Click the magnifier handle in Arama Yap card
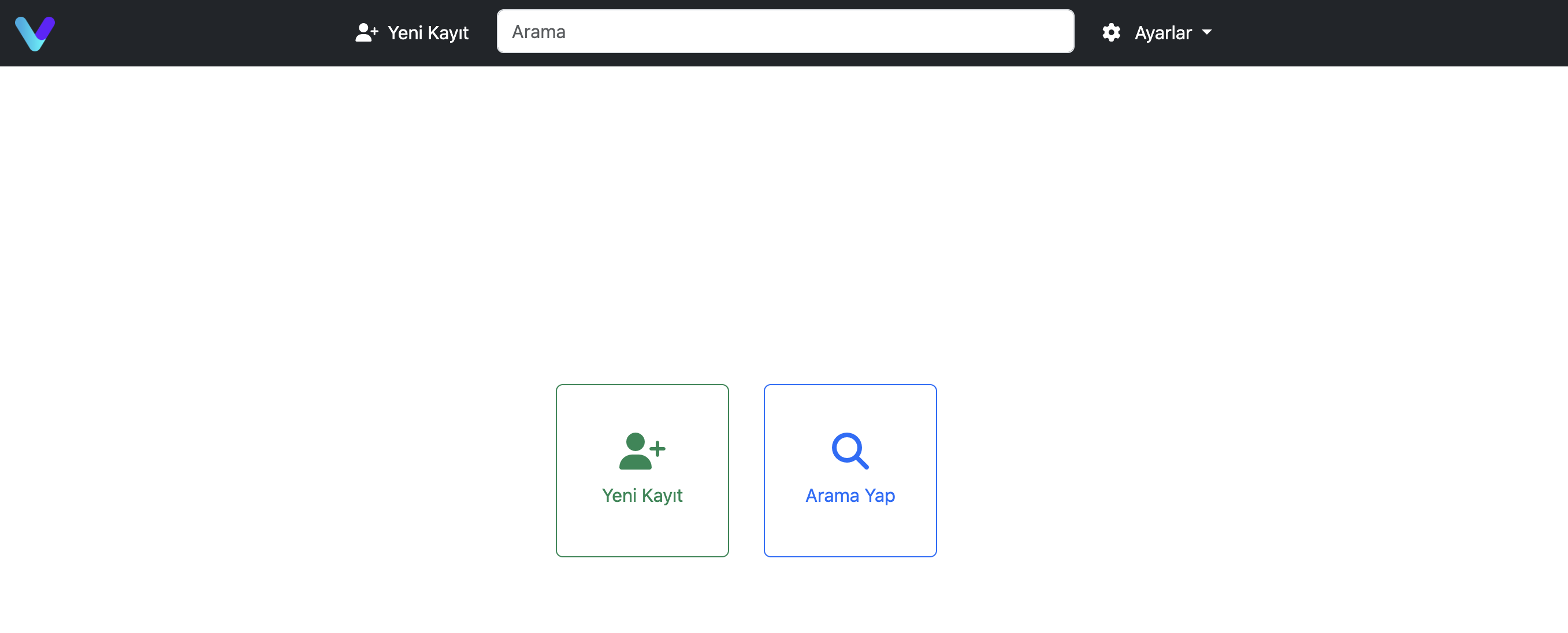The image size is (1568, 633). coord(862,463)
